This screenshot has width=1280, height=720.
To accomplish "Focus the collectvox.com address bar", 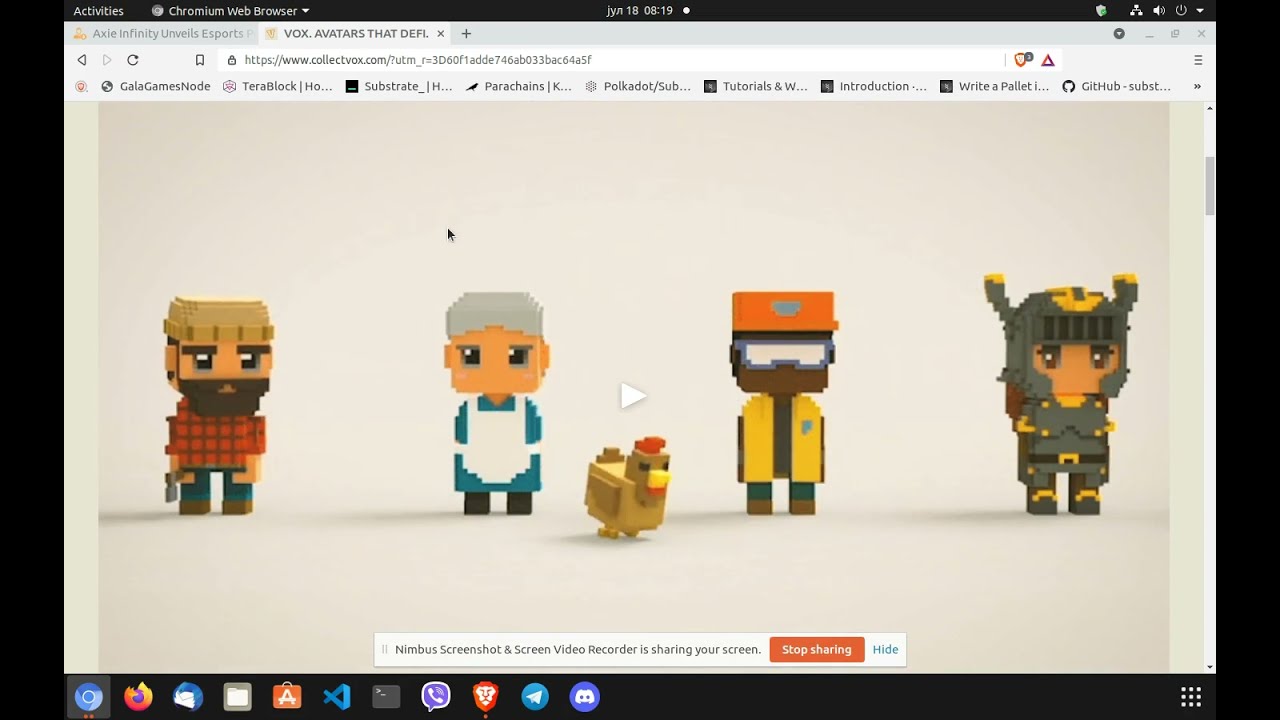I will [610, 60].
